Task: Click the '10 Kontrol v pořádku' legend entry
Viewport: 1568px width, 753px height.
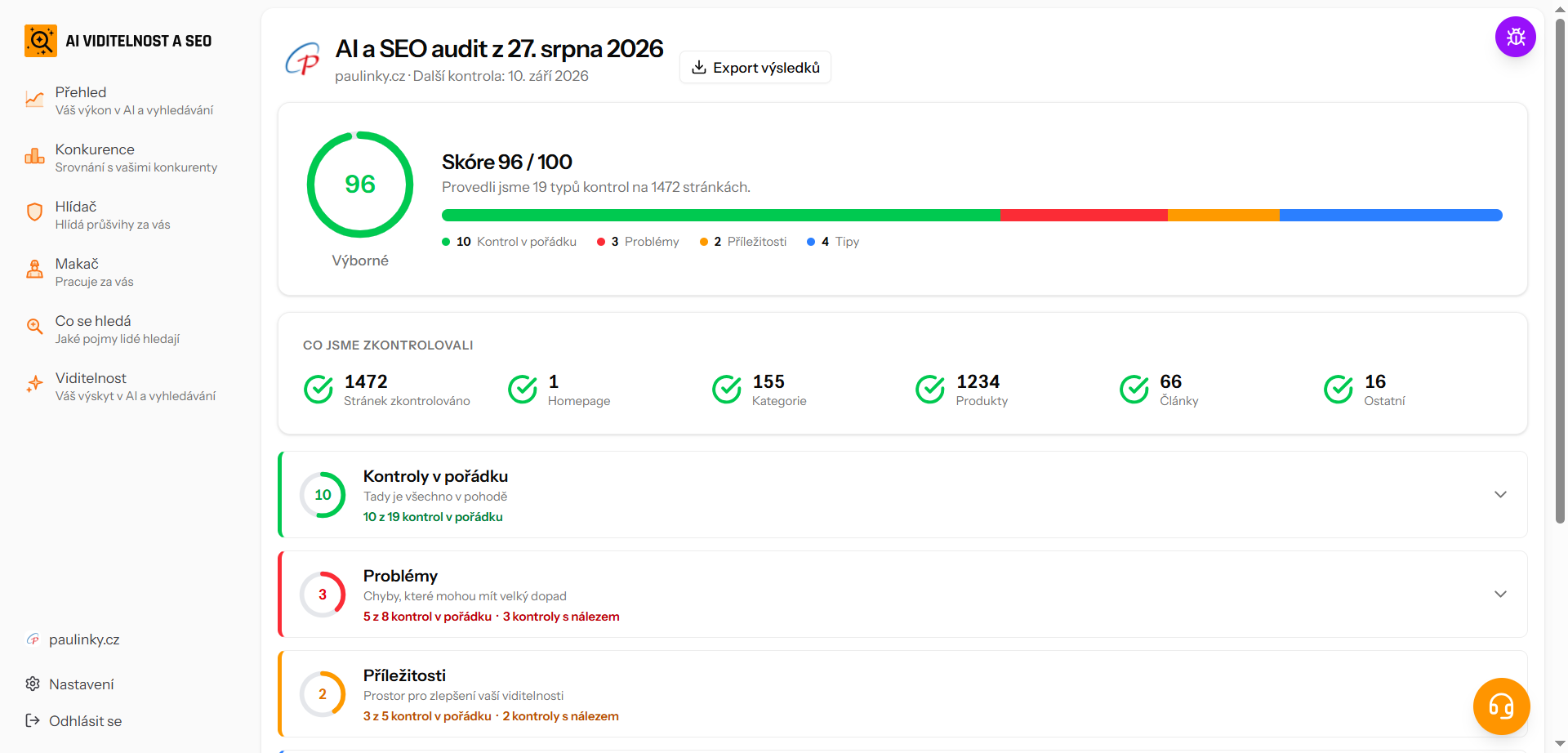Action: (509, 242)
